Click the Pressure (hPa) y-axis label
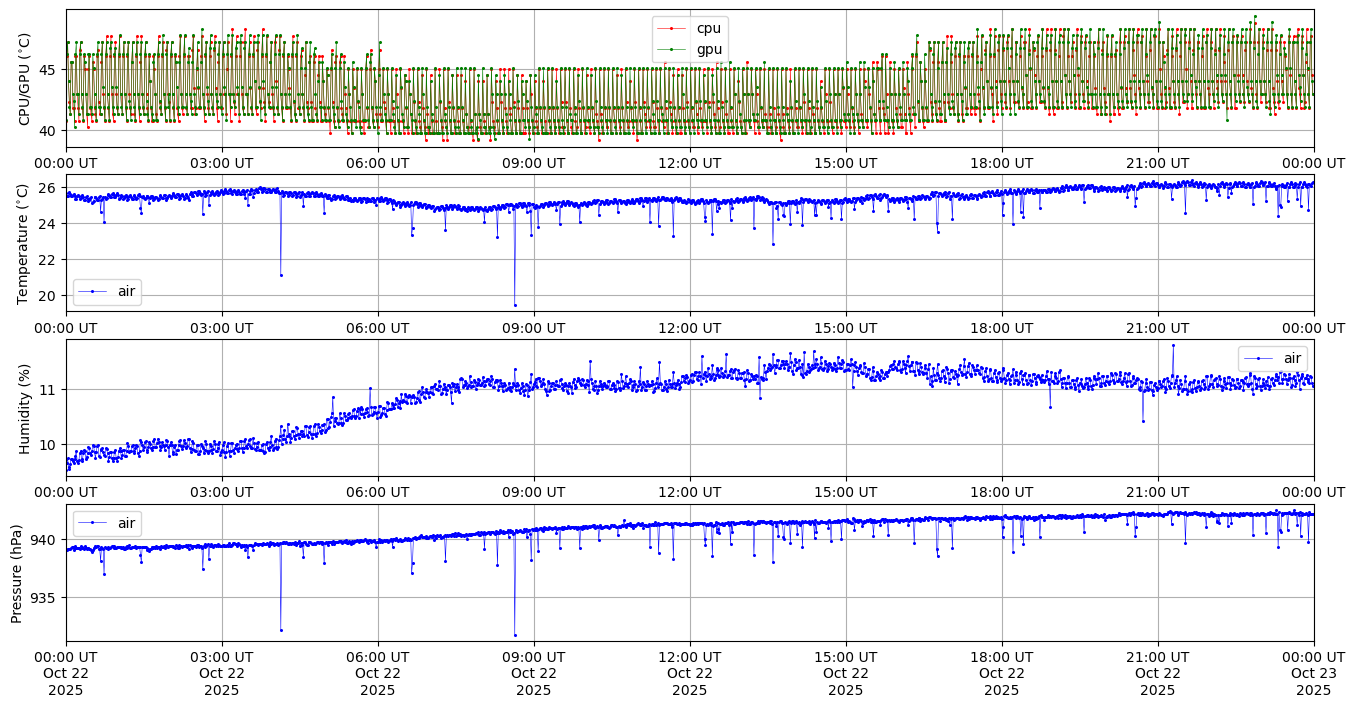Screen dimensions: 1355x707 (x=17, y=573)
